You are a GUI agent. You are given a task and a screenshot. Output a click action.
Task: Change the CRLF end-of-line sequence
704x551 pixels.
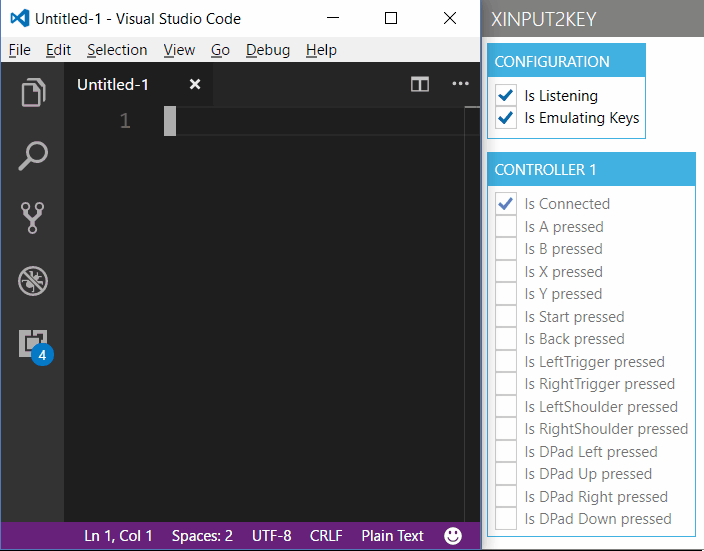coord(326,536)
